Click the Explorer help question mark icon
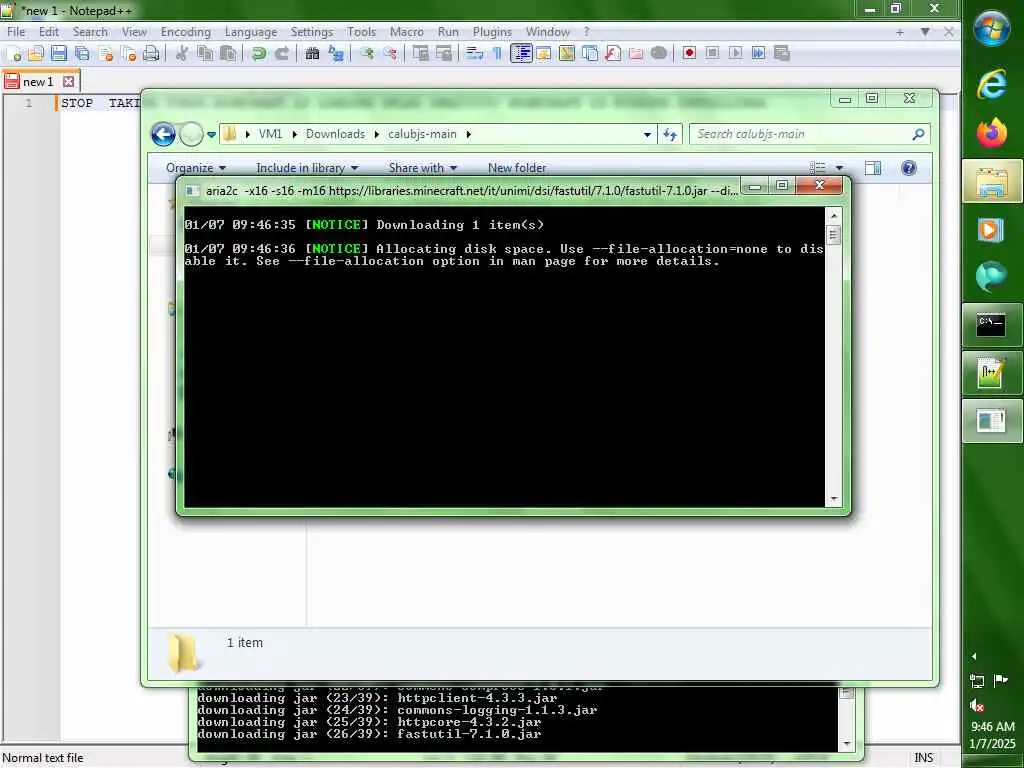1024x768 pixels. (908, 168)
